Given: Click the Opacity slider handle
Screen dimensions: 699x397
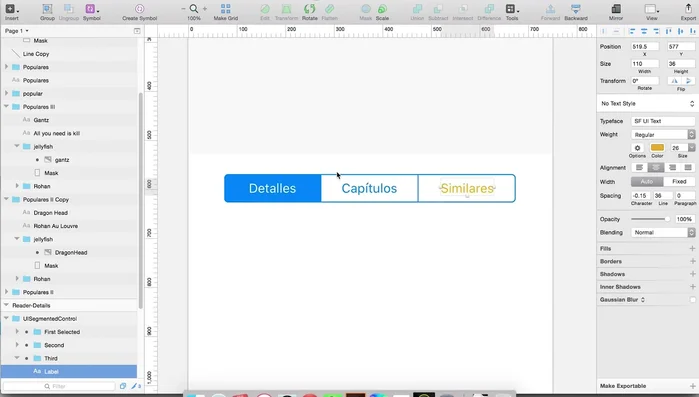Looking at the screenshot, I should point(667,219).
